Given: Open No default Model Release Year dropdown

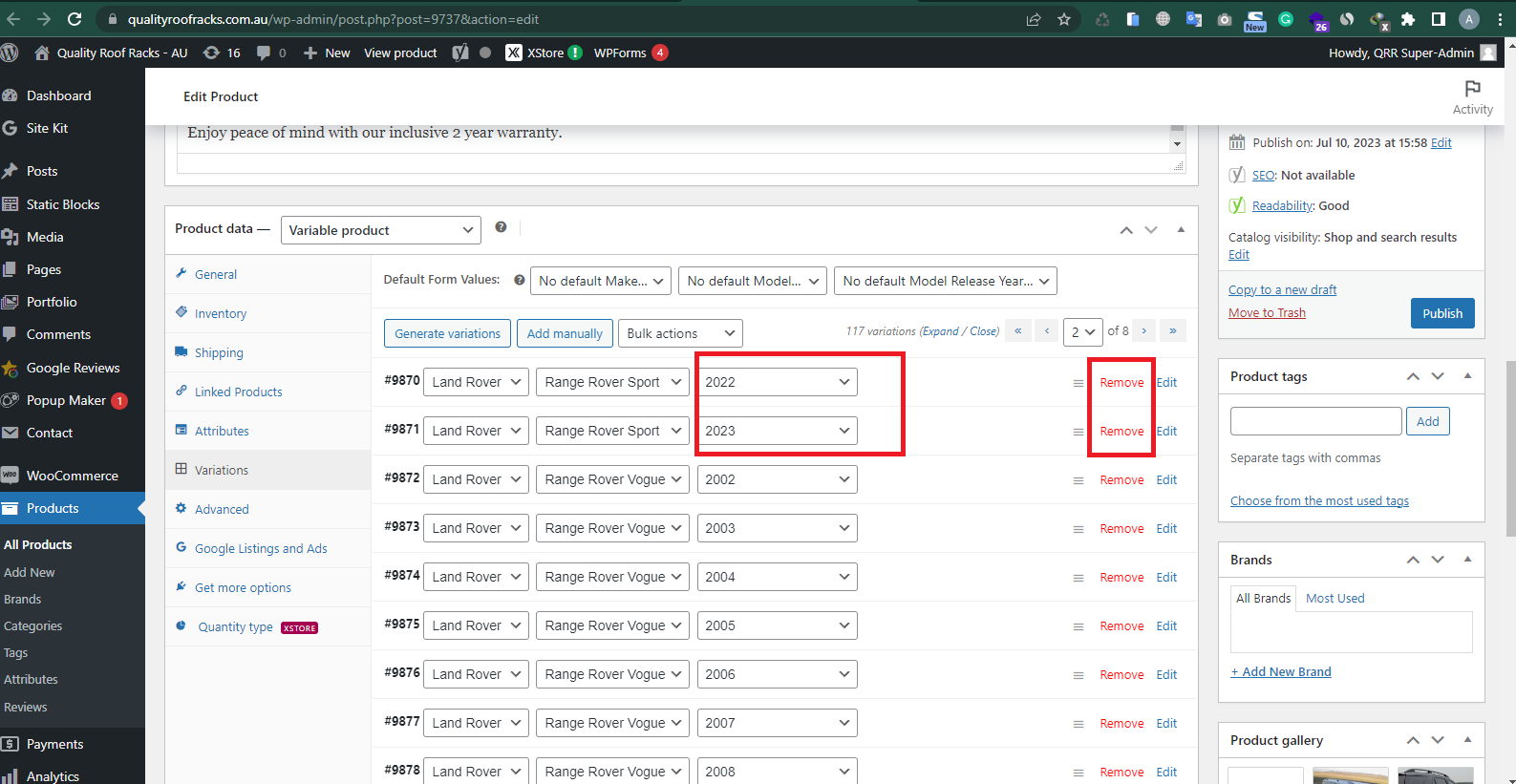Looking at the screenshot, I should coord(946,281).
